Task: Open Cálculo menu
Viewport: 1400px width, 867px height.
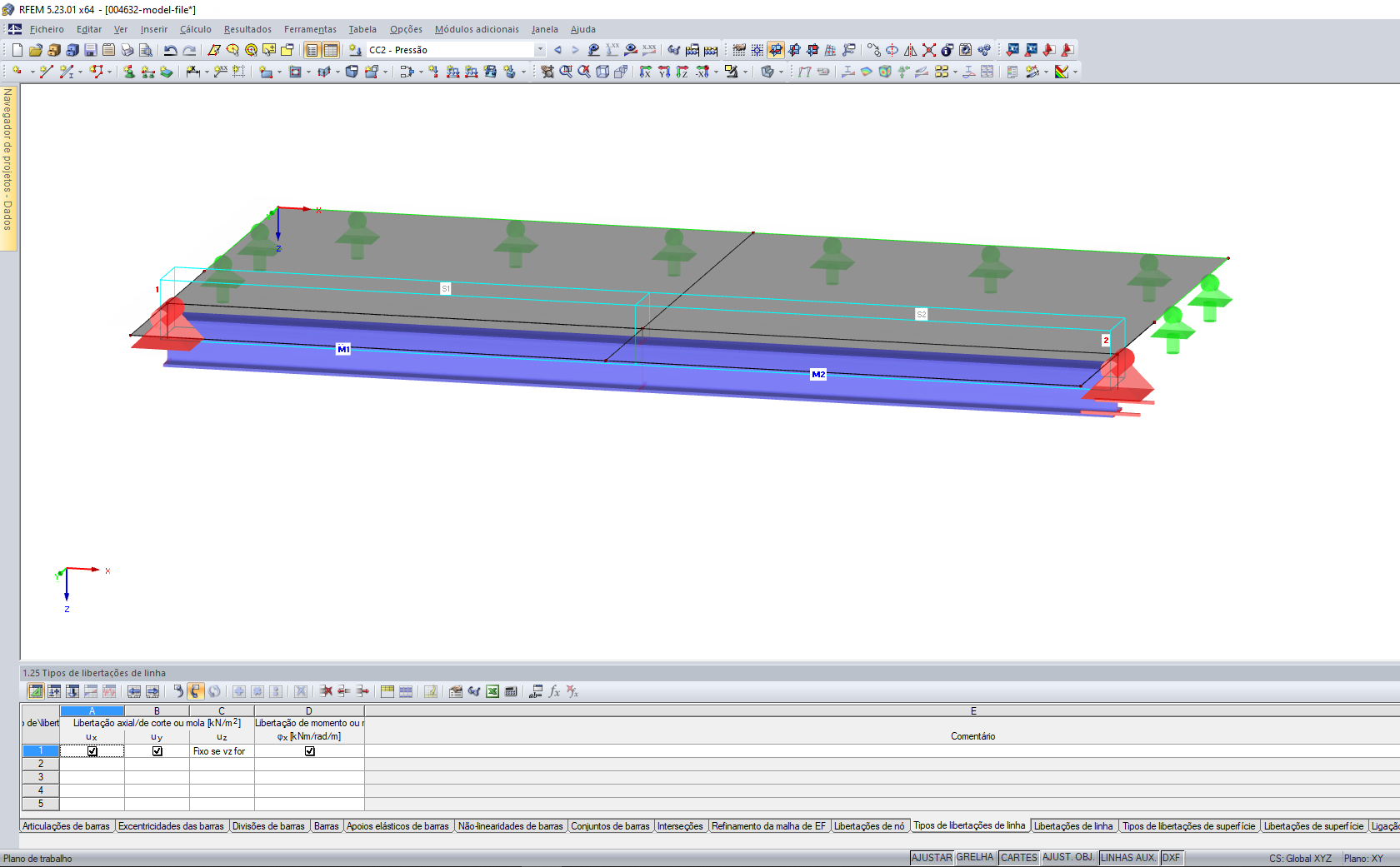Action: [x=196, y=29]
